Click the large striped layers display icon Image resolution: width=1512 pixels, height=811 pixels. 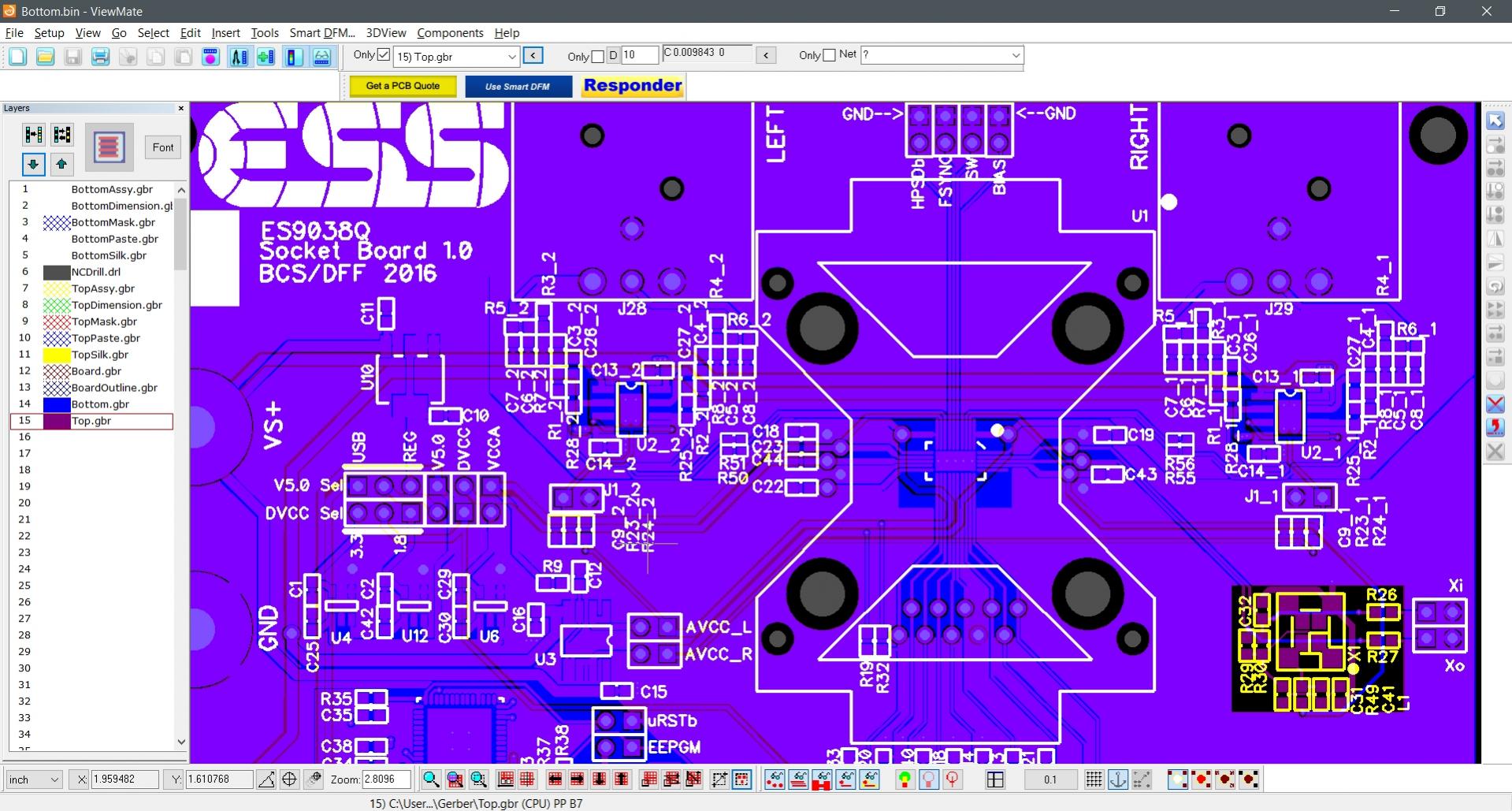pyautogui.click(x=109, y=147)
